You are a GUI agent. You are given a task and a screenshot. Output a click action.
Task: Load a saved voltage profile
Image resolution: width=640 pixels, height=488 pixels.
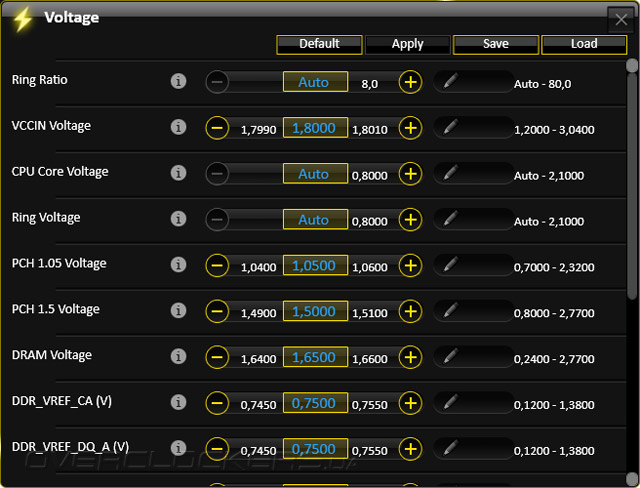584,44
